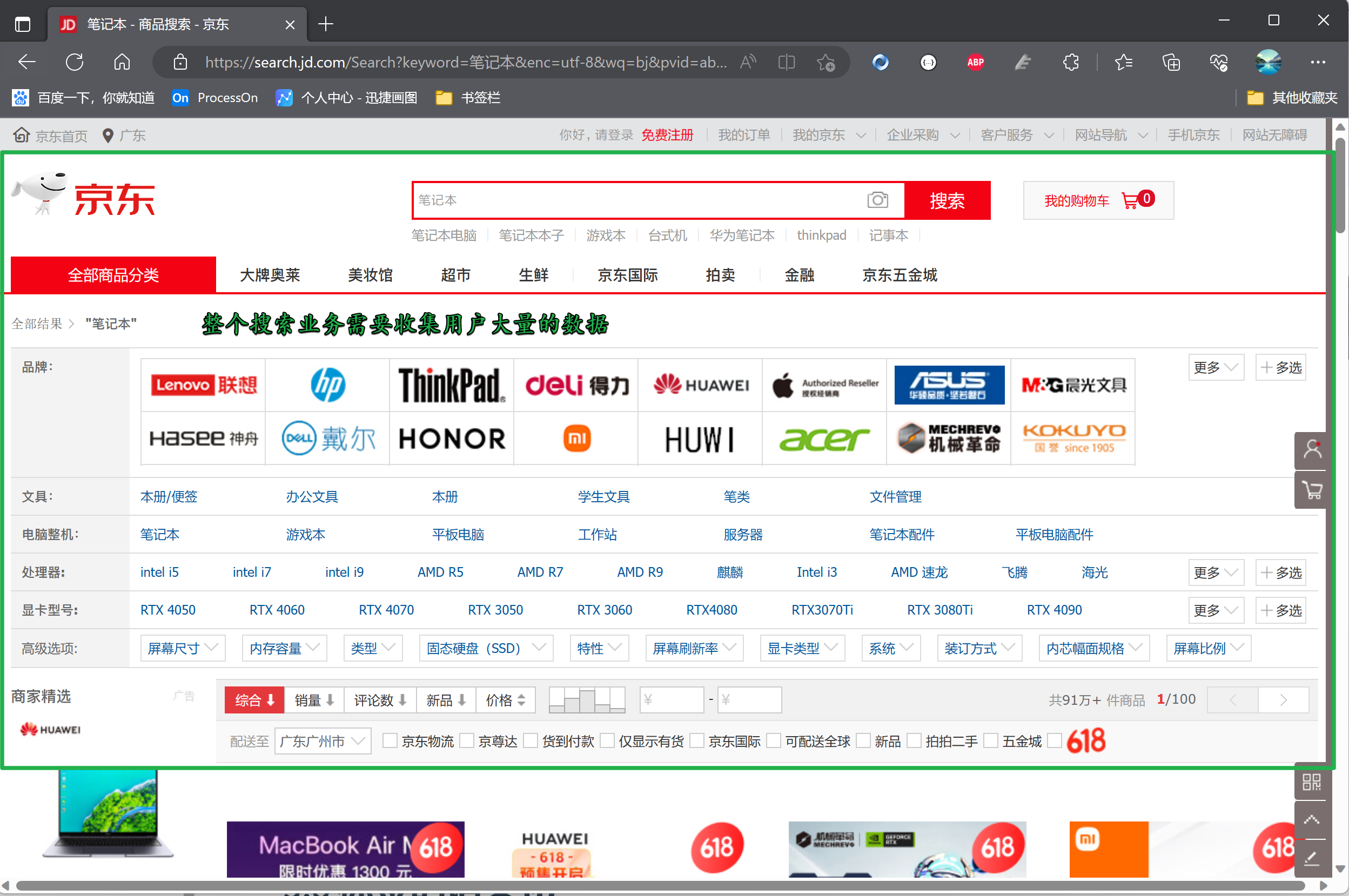Click the user profile sidebar icon
The image size is (1349, 896).
coord(1312,450)
